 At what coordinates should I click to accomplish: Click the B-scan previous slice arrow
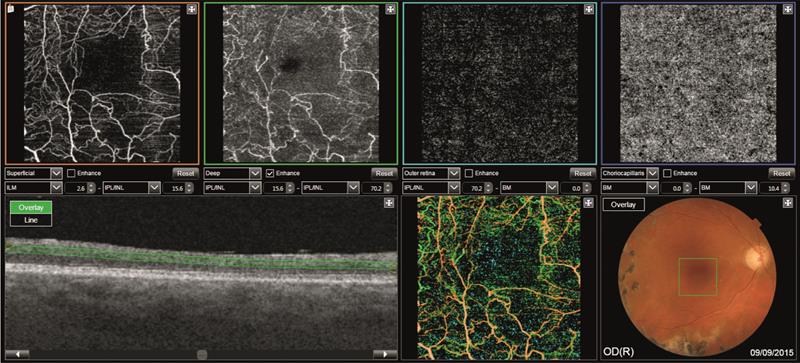[x=17, y=354]
